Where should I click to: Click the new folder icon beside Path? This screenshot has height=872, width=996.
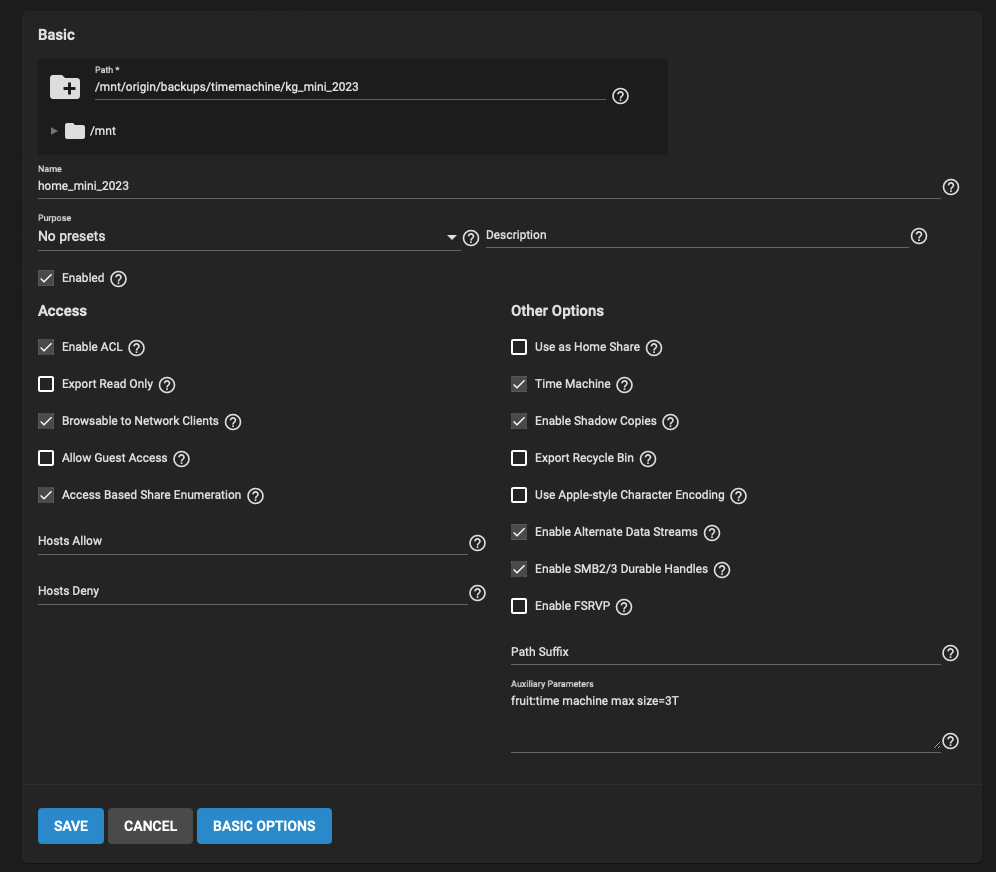tap(65, 87)
